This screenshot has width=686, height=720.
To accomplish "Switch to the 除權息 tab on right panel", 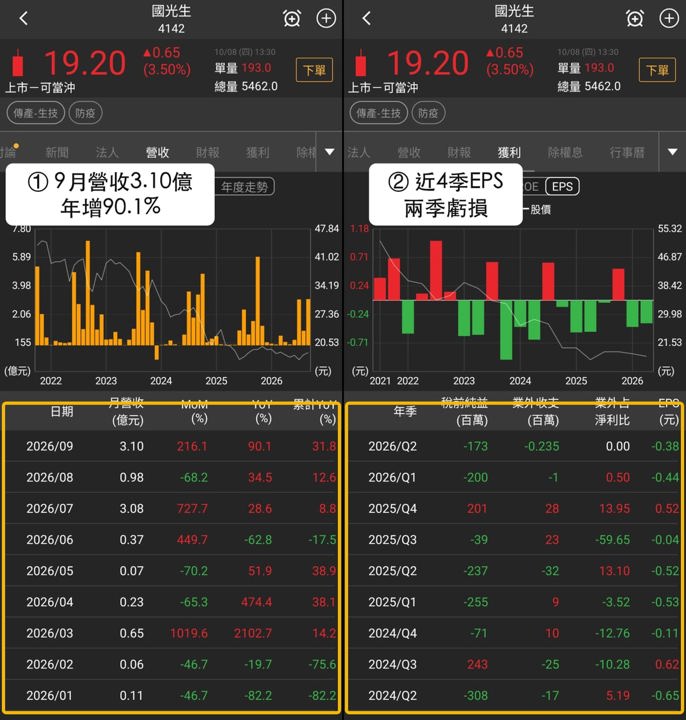I will [565, 152].
